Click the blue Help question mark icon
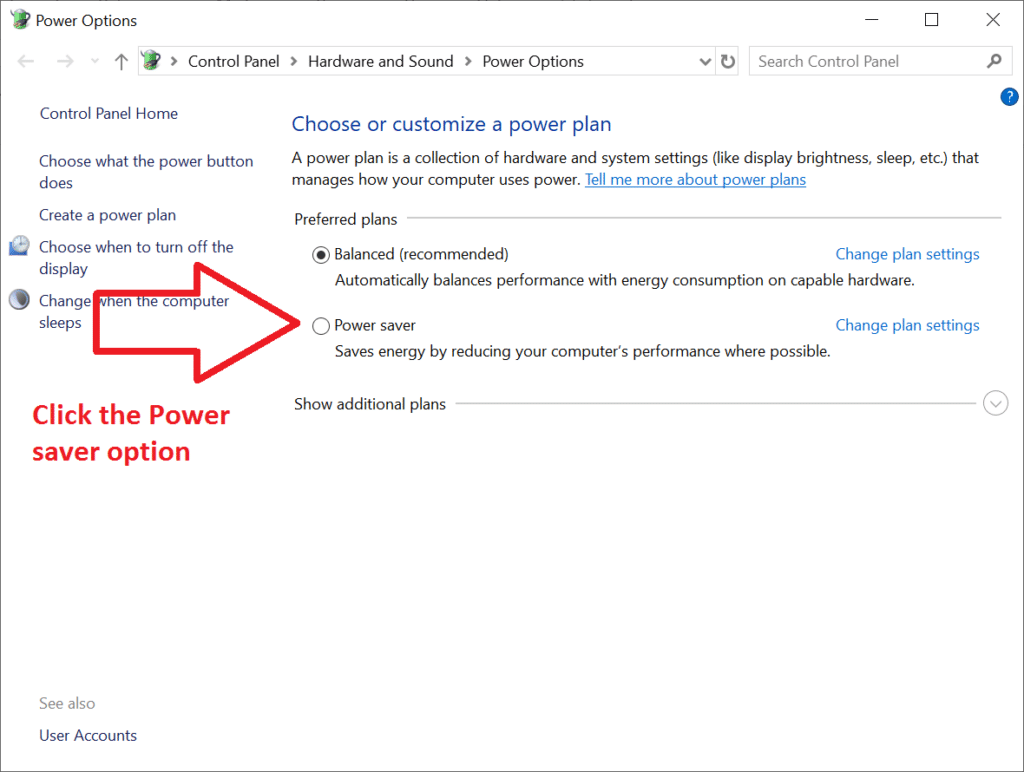The height and width of the screenshot is (772, 1024). pyautogui.click(x=1008, y=97)
